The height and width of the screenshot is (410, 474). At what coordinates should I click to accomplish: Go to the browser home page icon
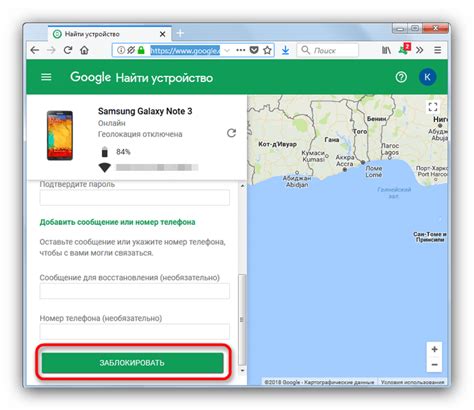click(84, 50)
